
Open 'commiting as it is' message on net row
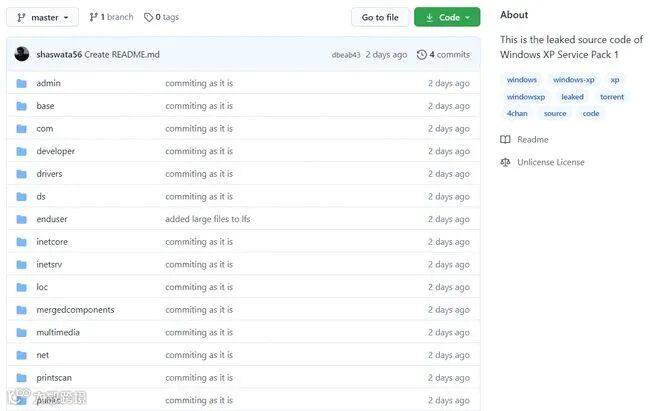199,355
